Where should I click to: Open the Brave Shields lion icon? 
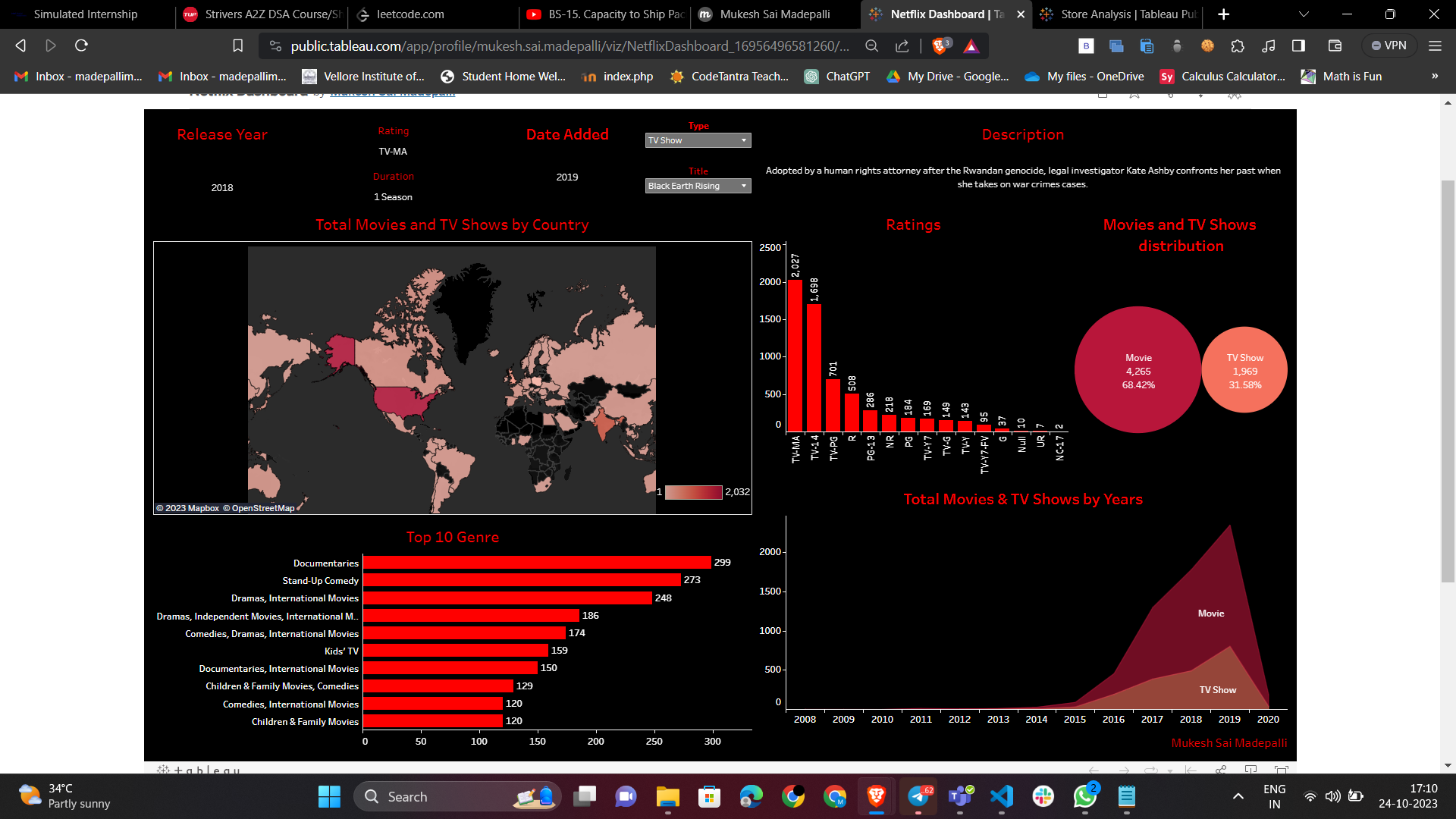pyautogui.click(x=940, y=46)
